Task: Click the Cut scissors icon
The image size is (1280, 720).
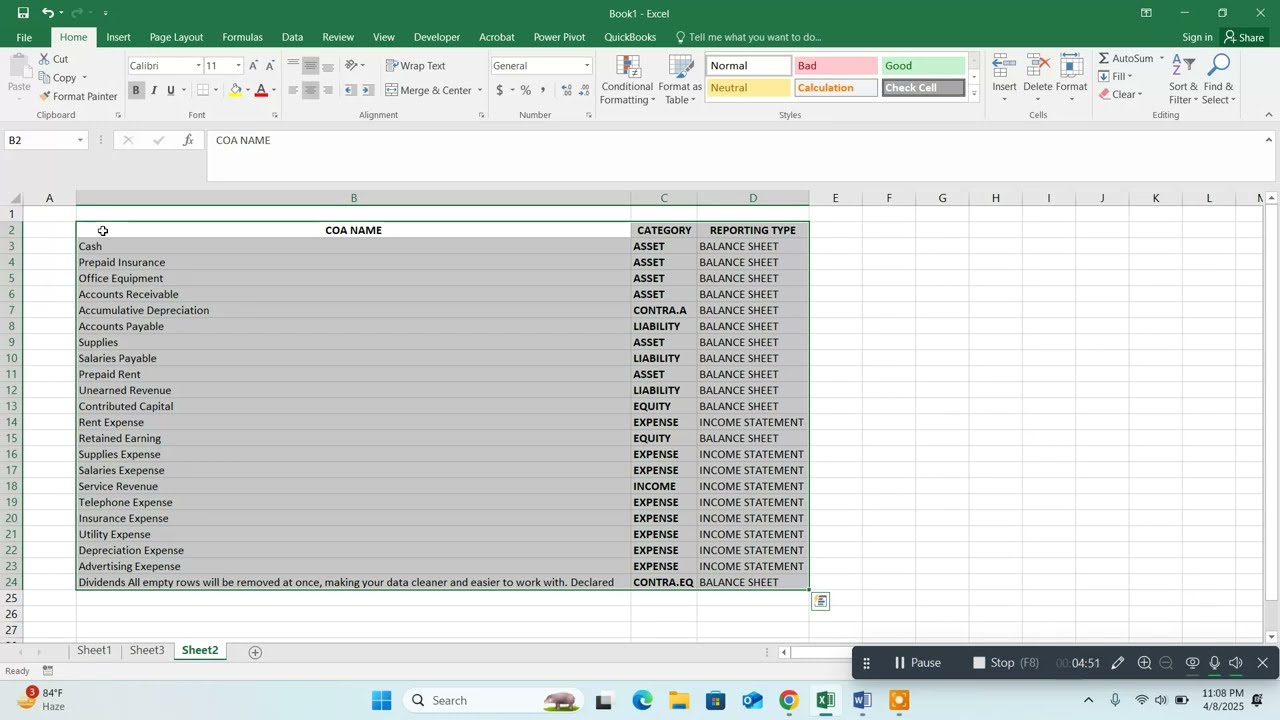Action: click(x=45, y=59)
